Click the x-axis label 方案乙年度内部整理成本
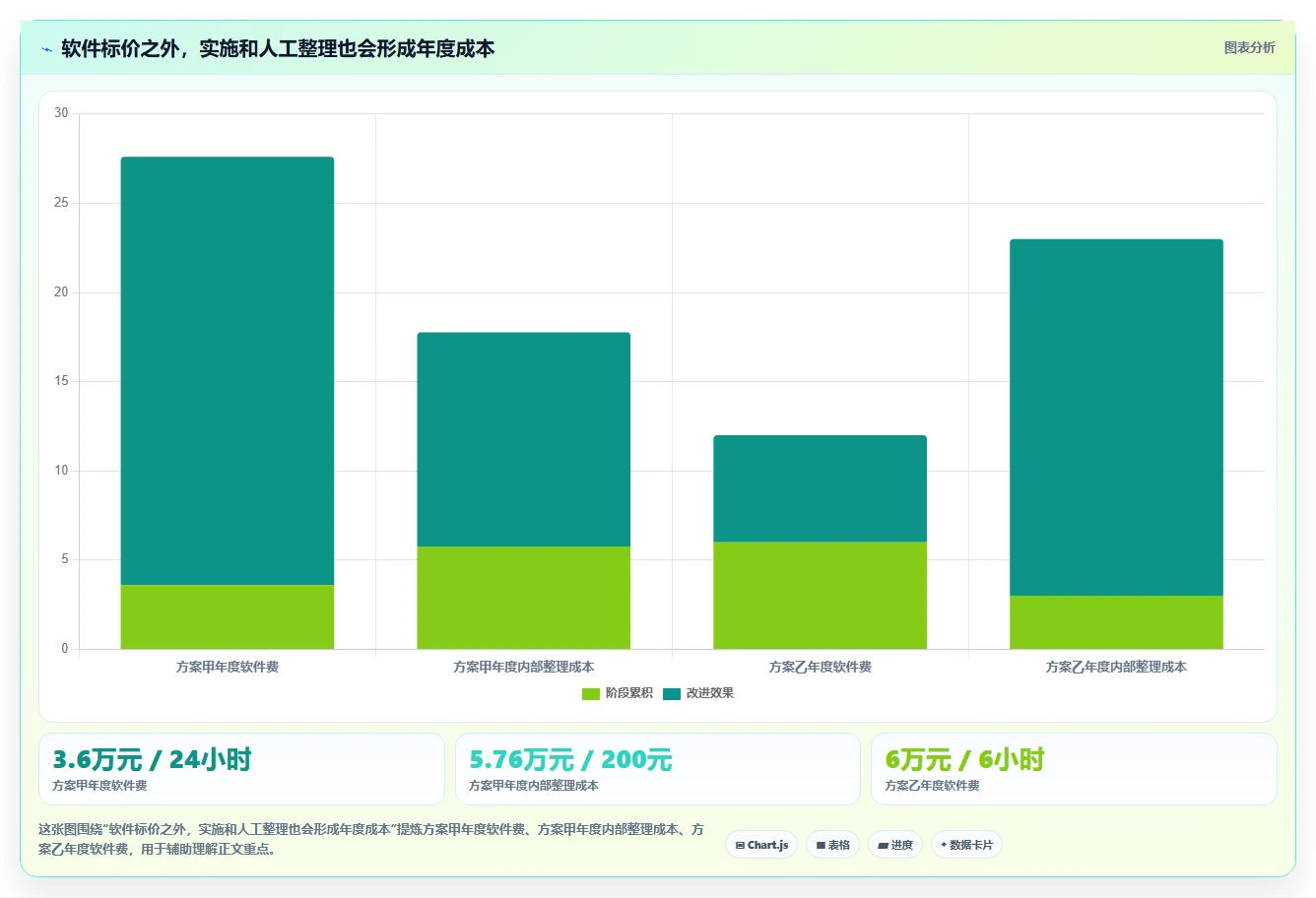 [x=1117, y=667]
